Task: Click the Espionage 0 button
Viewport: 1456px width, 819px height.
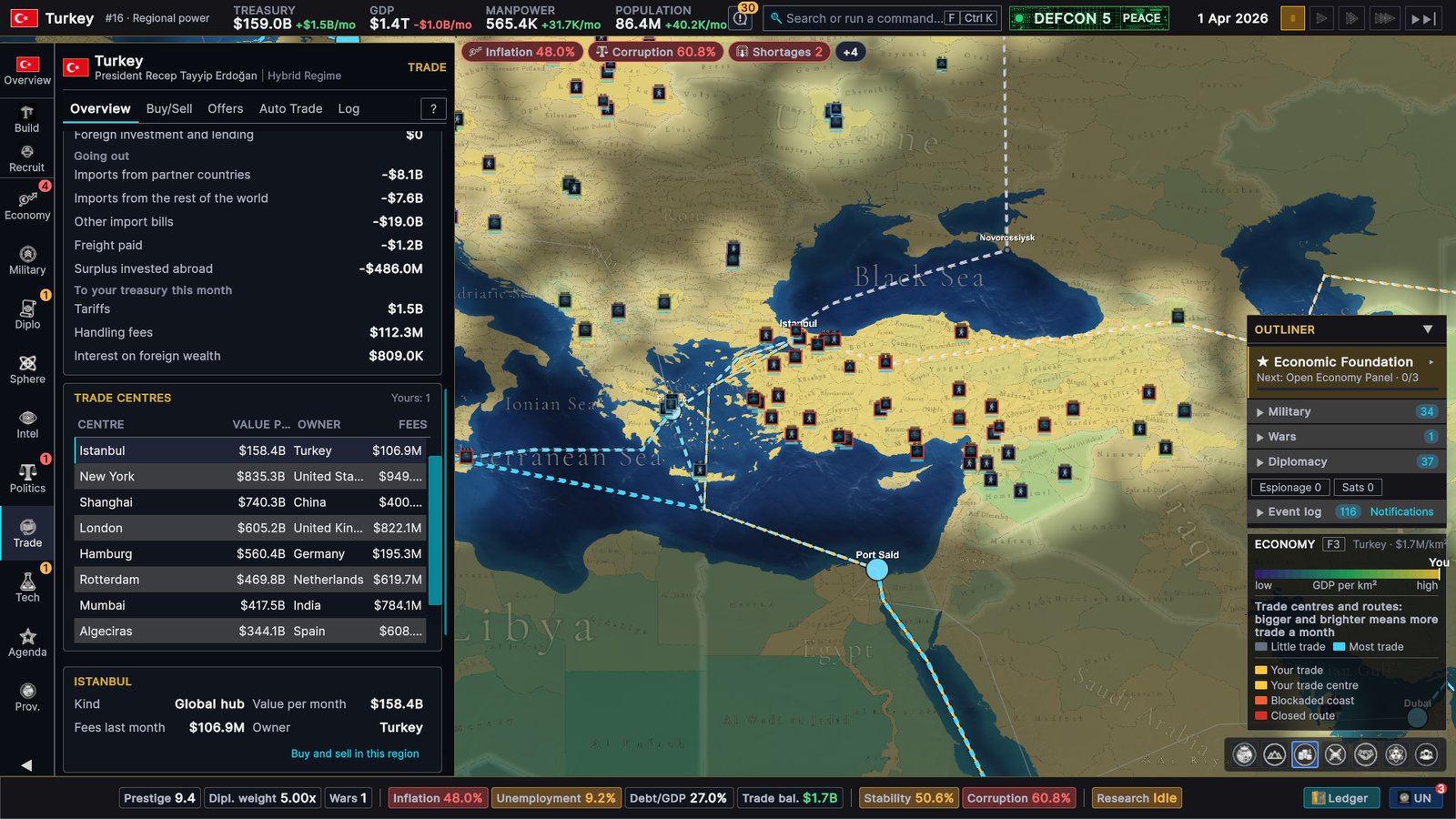Action: click(x=1290, y=488)
